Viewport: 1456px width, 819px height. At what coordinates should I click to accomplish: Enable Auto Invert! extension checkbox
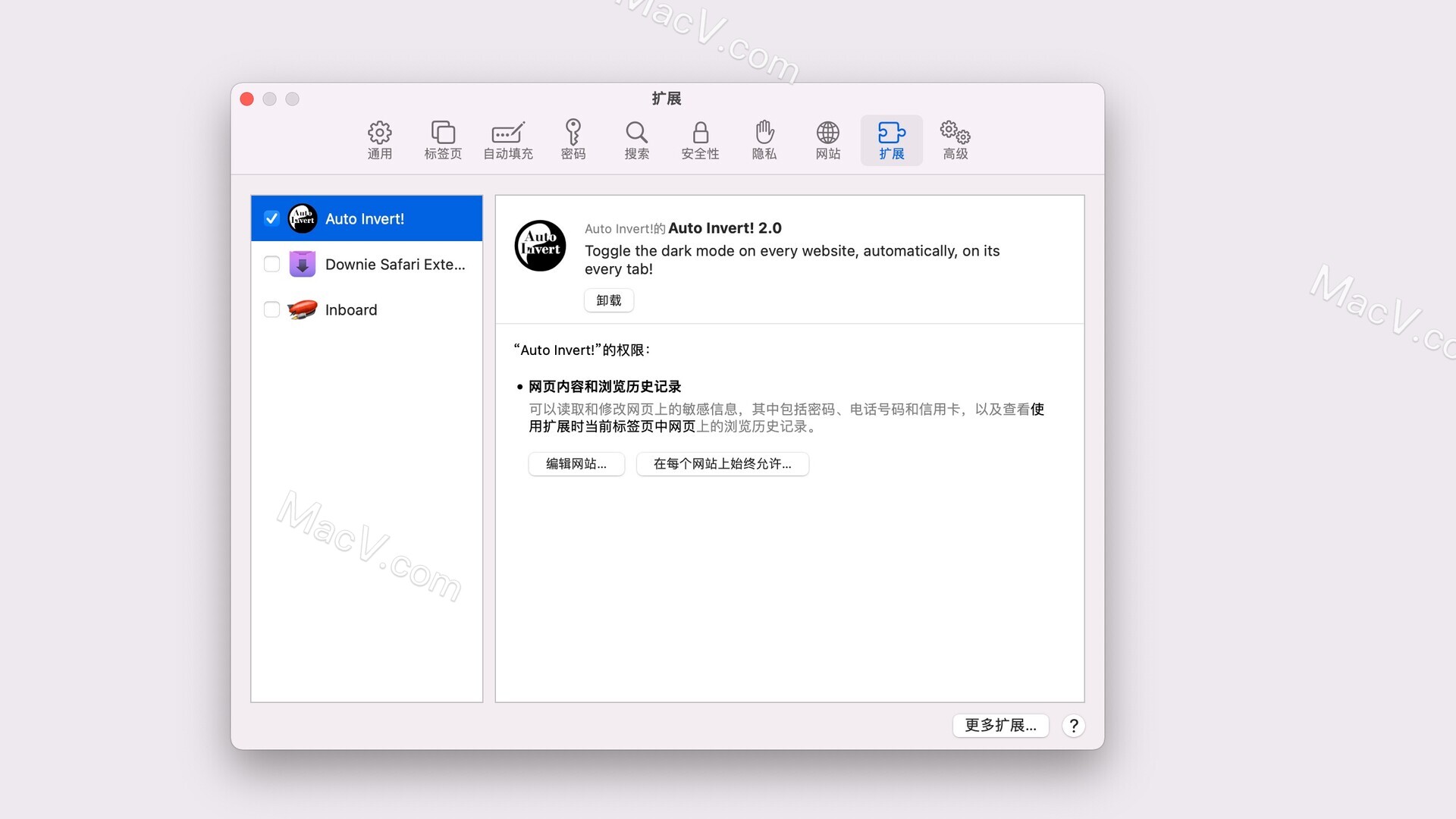[272, 218]
